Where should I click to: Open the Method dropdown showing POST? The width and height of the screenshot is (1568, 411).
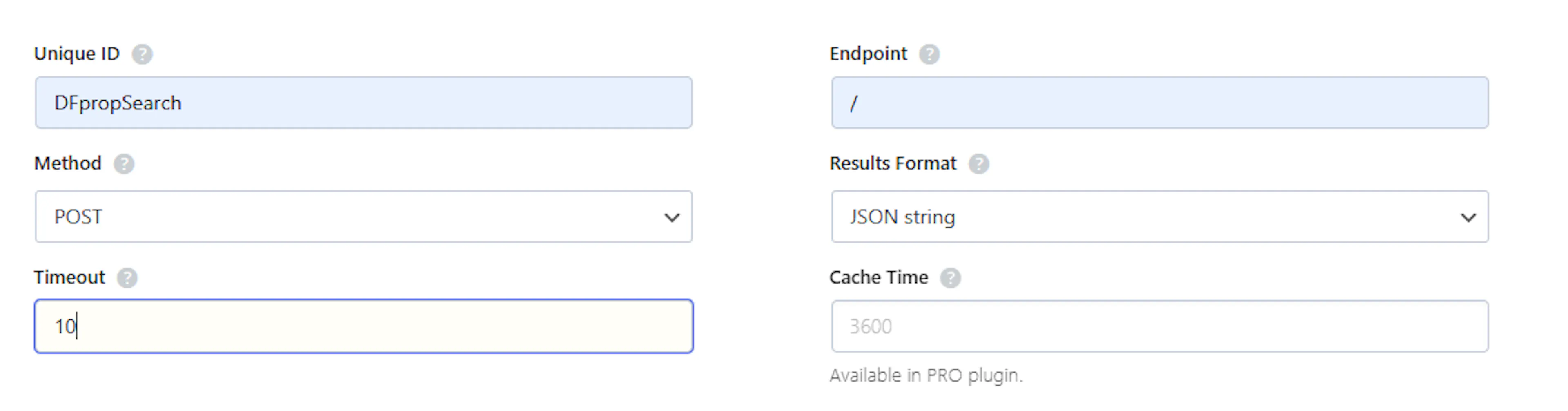coord(363,217)
